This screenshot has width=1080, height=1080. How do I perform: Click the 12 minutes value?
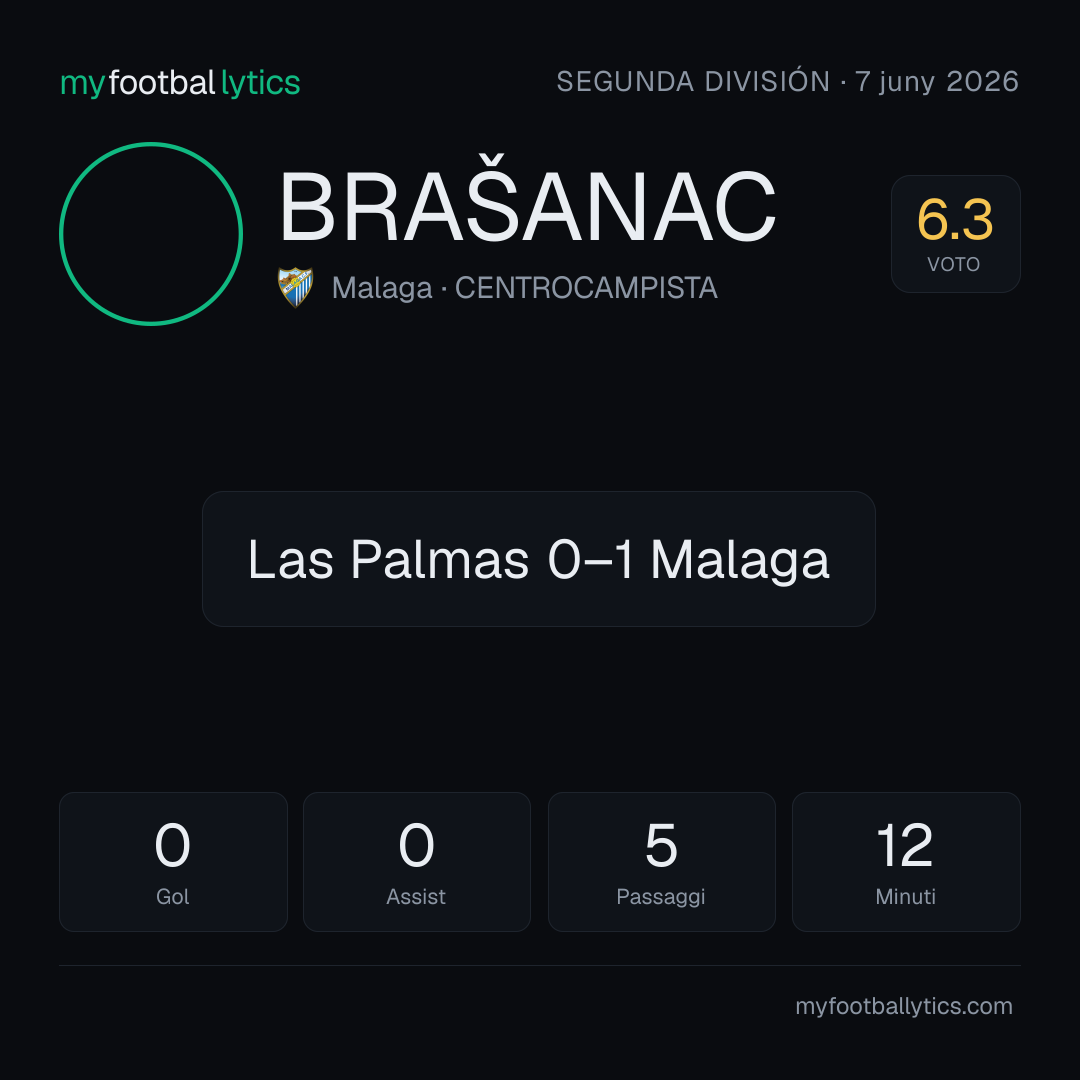(905, 845)
